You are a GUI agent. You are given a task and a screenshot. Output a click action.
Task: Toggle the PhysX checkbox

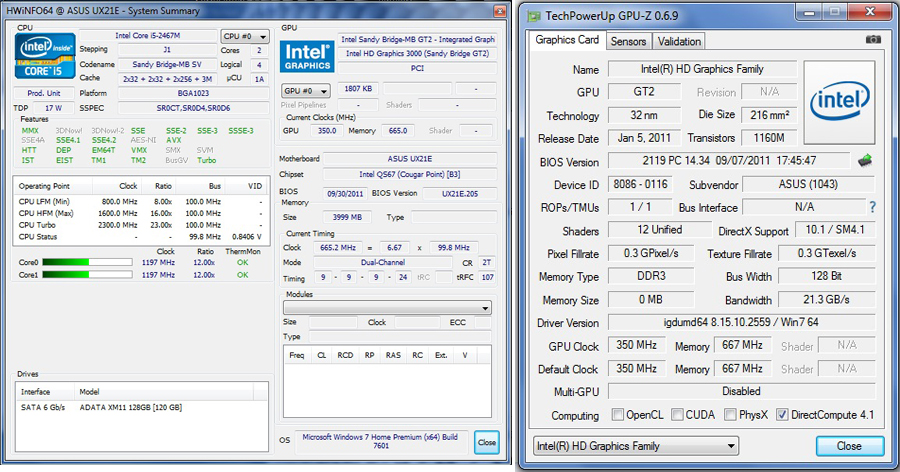coord(731,415)
